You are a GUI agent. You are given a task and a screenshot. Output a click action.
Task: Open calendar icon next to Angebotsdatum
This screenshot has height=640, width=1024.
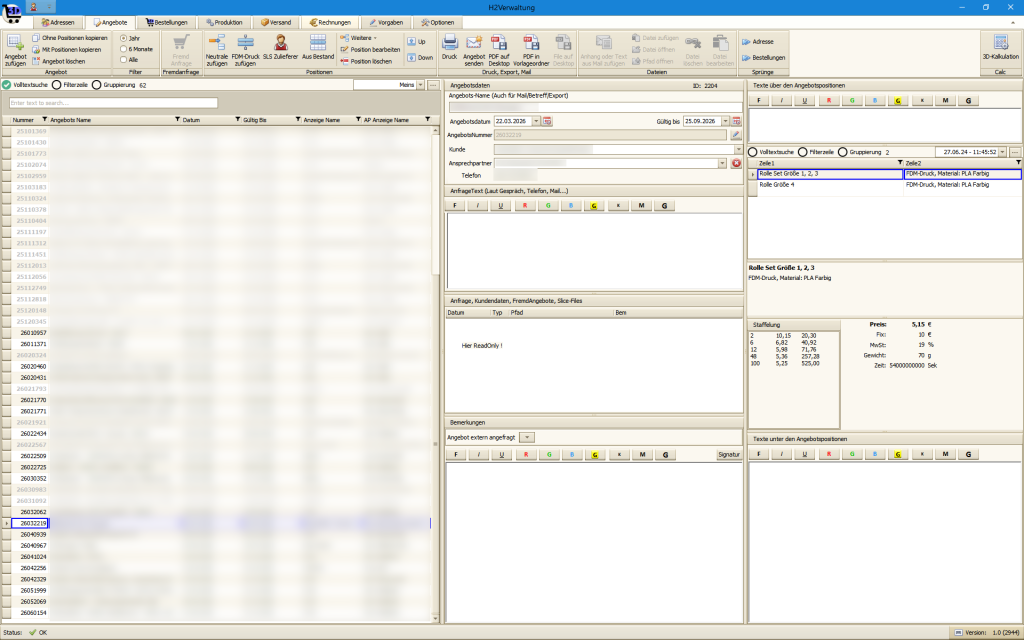point(547,121)
